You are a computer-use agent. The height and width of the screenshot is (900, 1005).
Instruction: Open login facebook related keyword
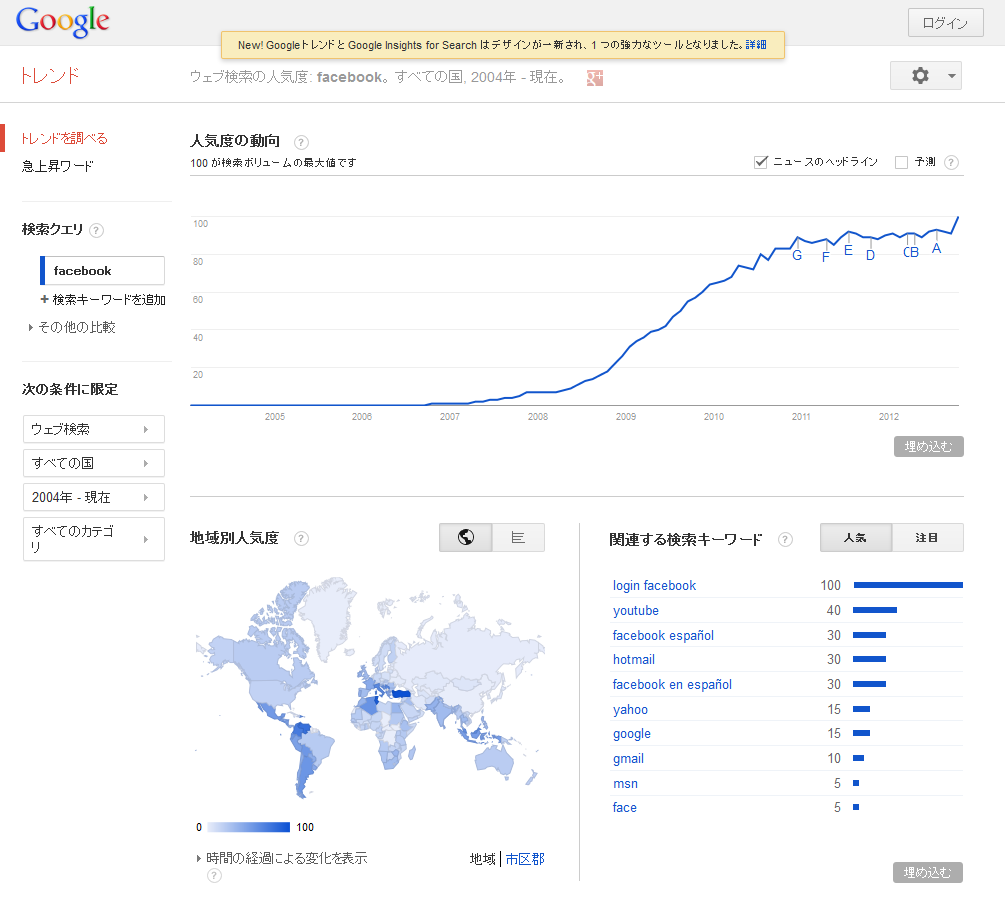654,586
